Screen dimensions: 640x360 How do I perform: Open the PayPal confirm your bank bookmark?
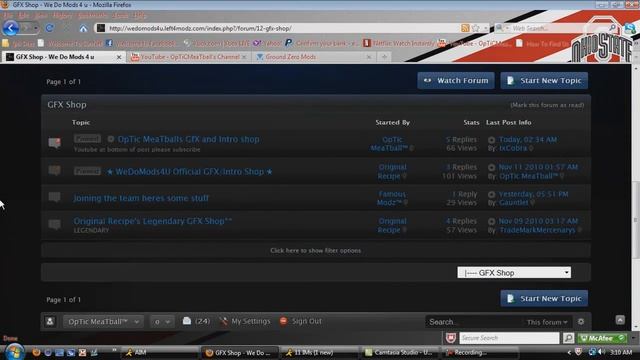322,43
